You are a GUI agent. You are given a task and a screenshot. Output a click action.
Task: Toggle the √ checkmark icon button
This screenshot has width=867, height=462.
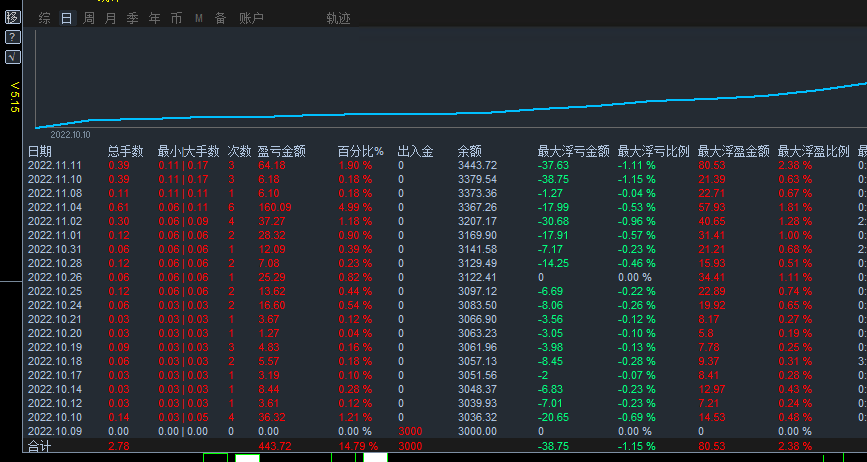(x=13, y=57)
